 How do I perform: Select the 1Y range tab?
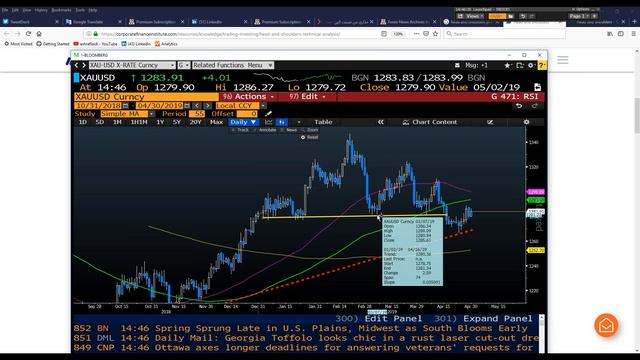pyautogui.click(x=160, y=122)
